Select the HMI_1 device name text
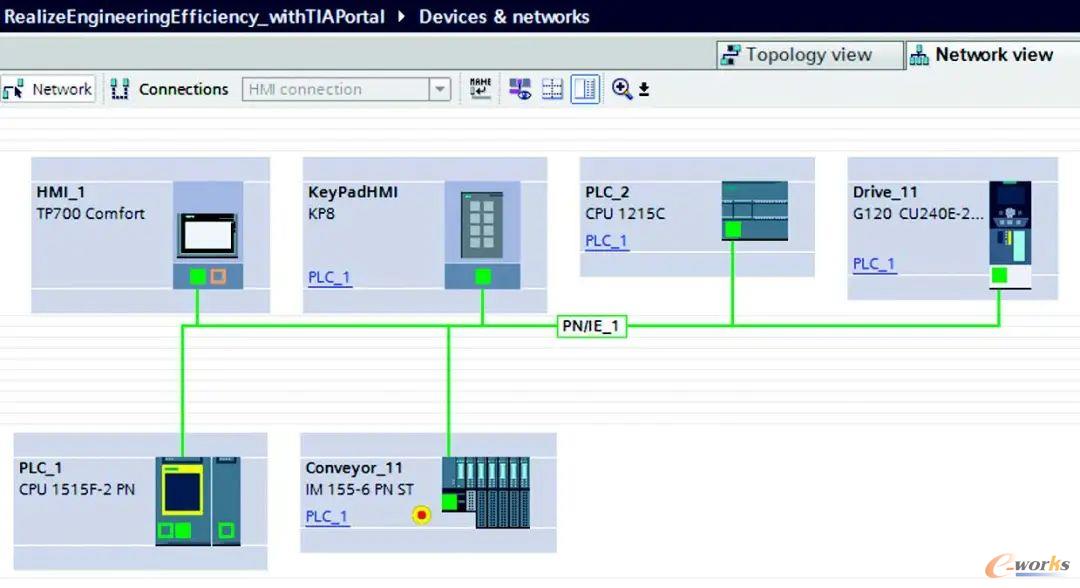The image size is (1080, 588). coord(61,192)
